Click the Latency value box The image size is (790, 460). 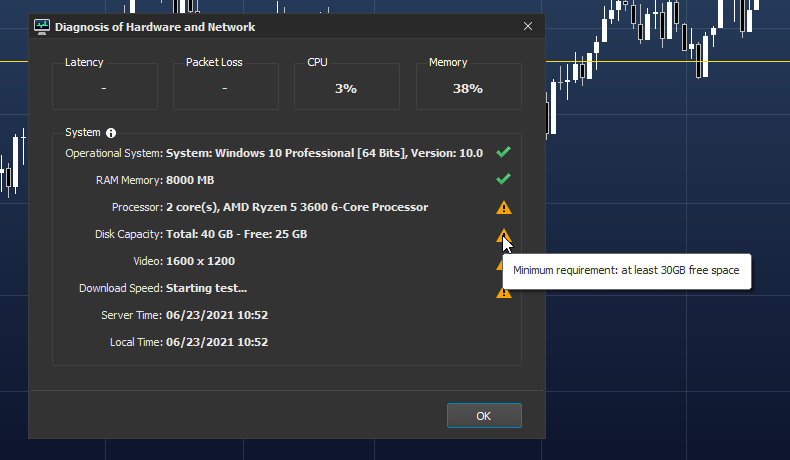105,86
